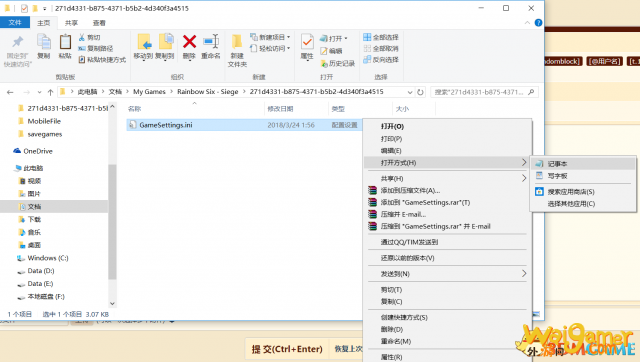The image size is (640, 362).
Task: Click the Paste icon in ribbon
Action: click(x=65, y=42)
